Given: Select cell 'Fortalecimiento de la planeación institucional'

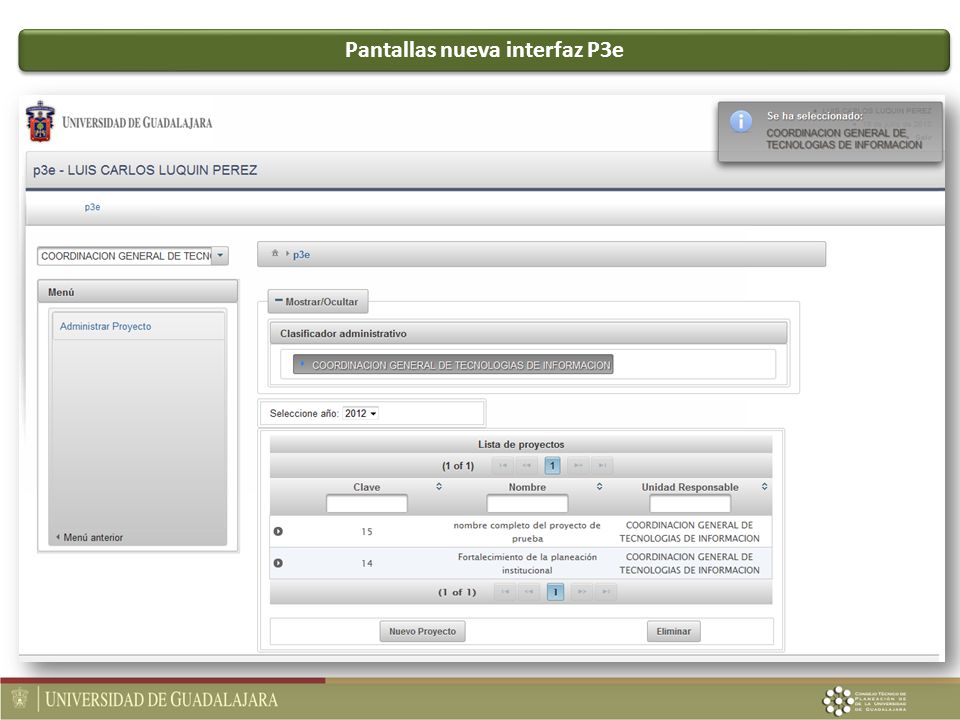Looking at the screenshot, I should tap(527, 563).
